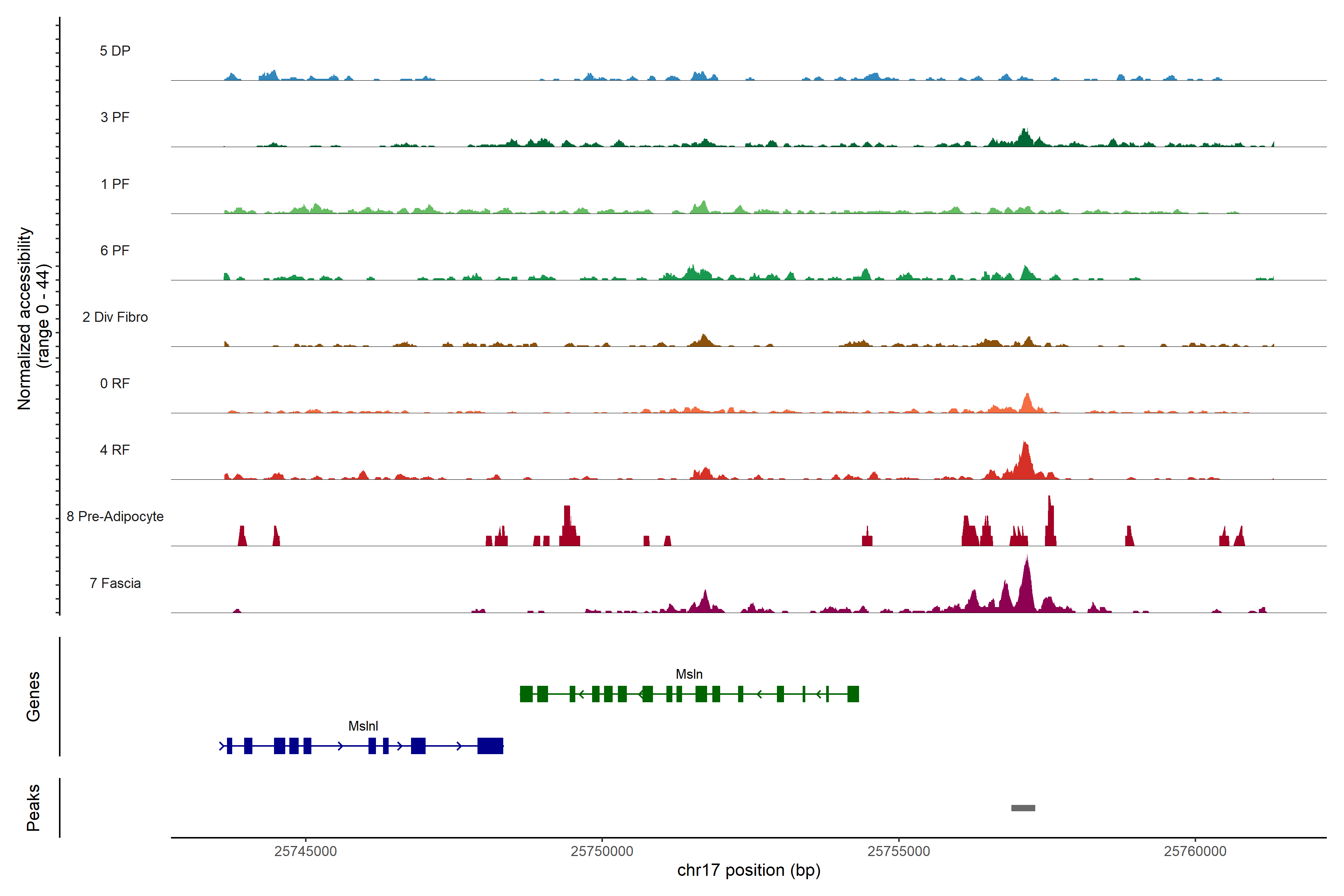Click the 25760000 axis tick label
This screenshot has width=1344, height=896.
pyautogui.click(x=1195, y=852)
